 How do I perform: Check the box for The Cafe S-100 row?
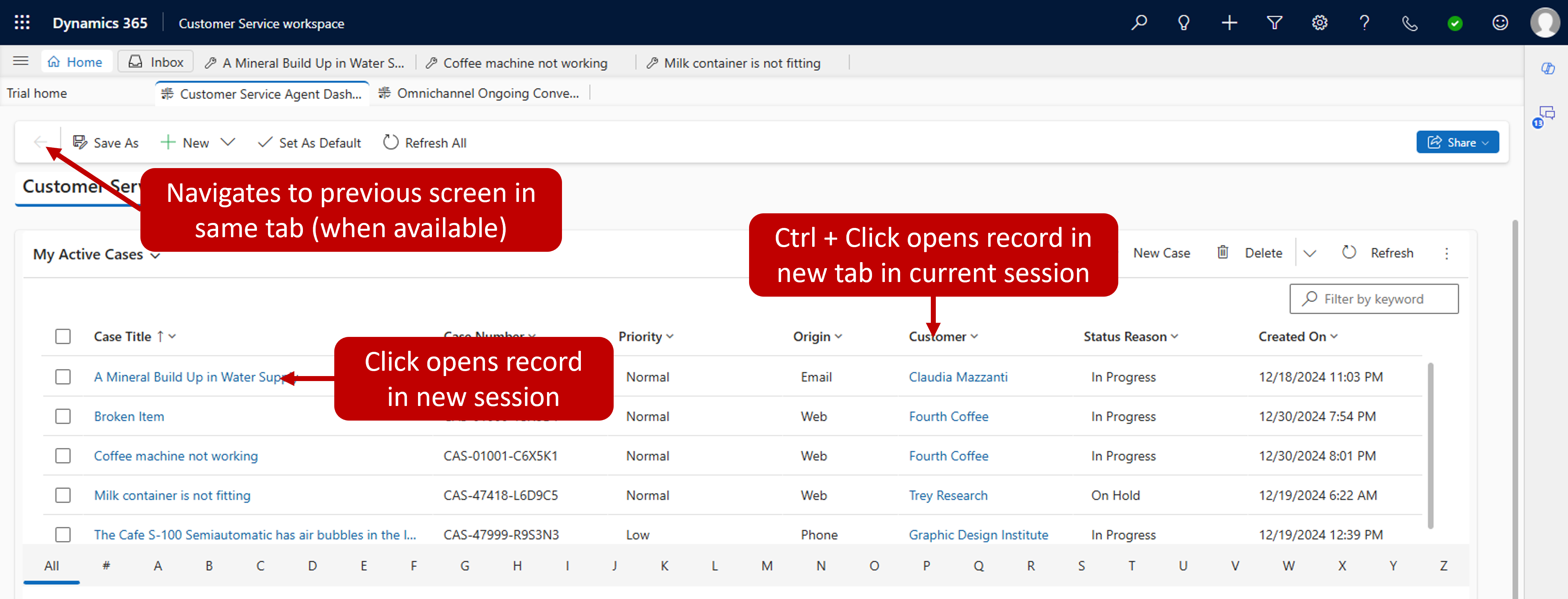point(63,535)
